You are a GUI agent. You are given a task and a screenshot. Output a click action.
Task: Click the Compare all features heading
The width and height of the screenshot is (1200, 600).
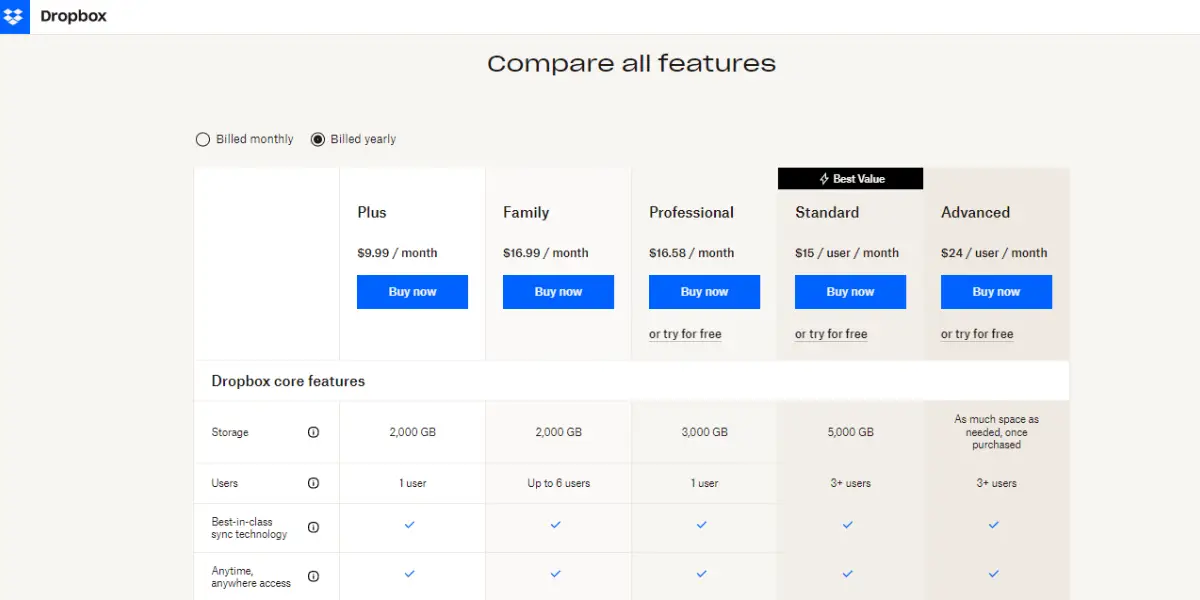click(631, 64)
